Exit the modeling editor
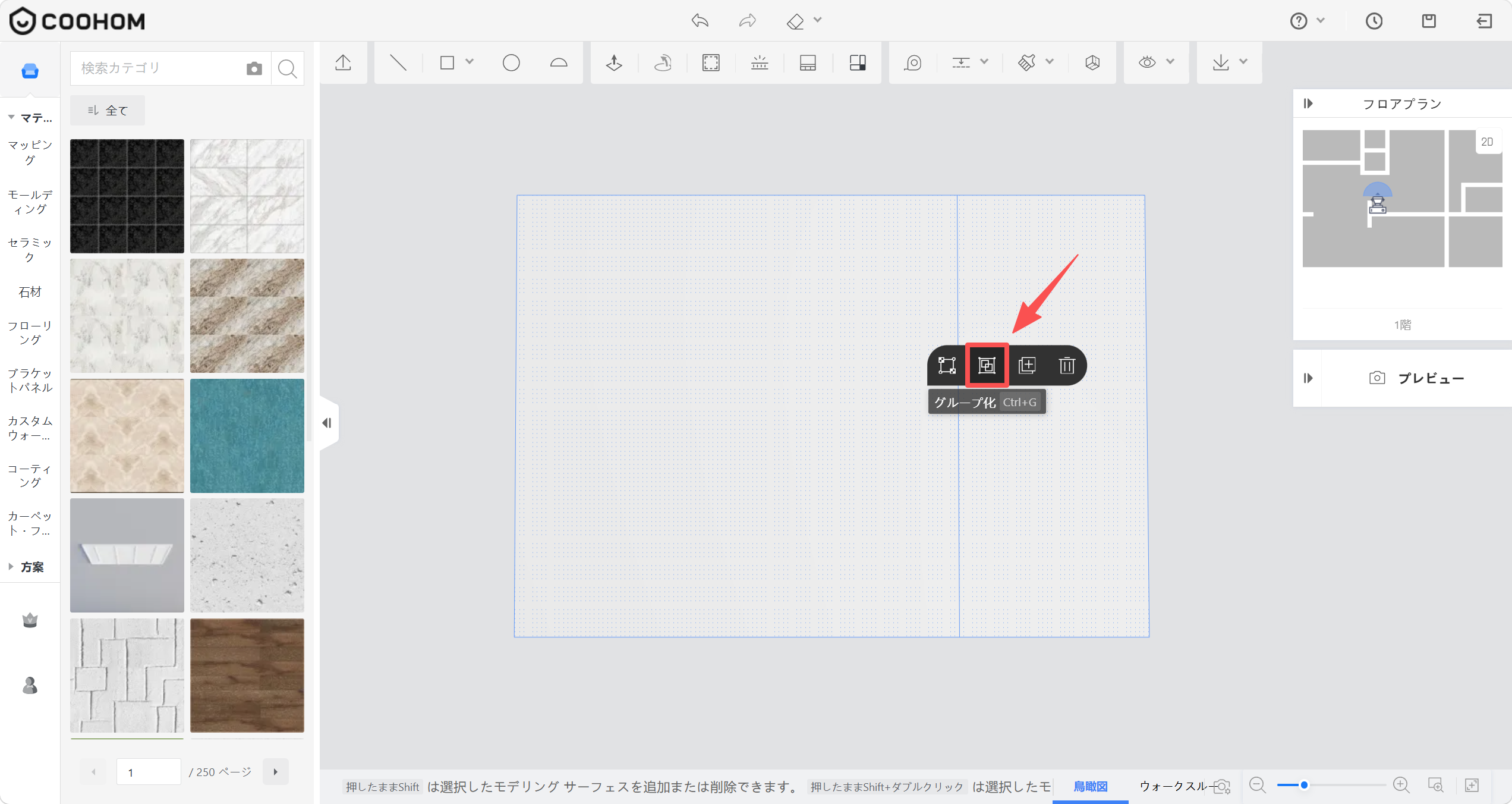This screenshot has height=804, width=1512. 1484,21
